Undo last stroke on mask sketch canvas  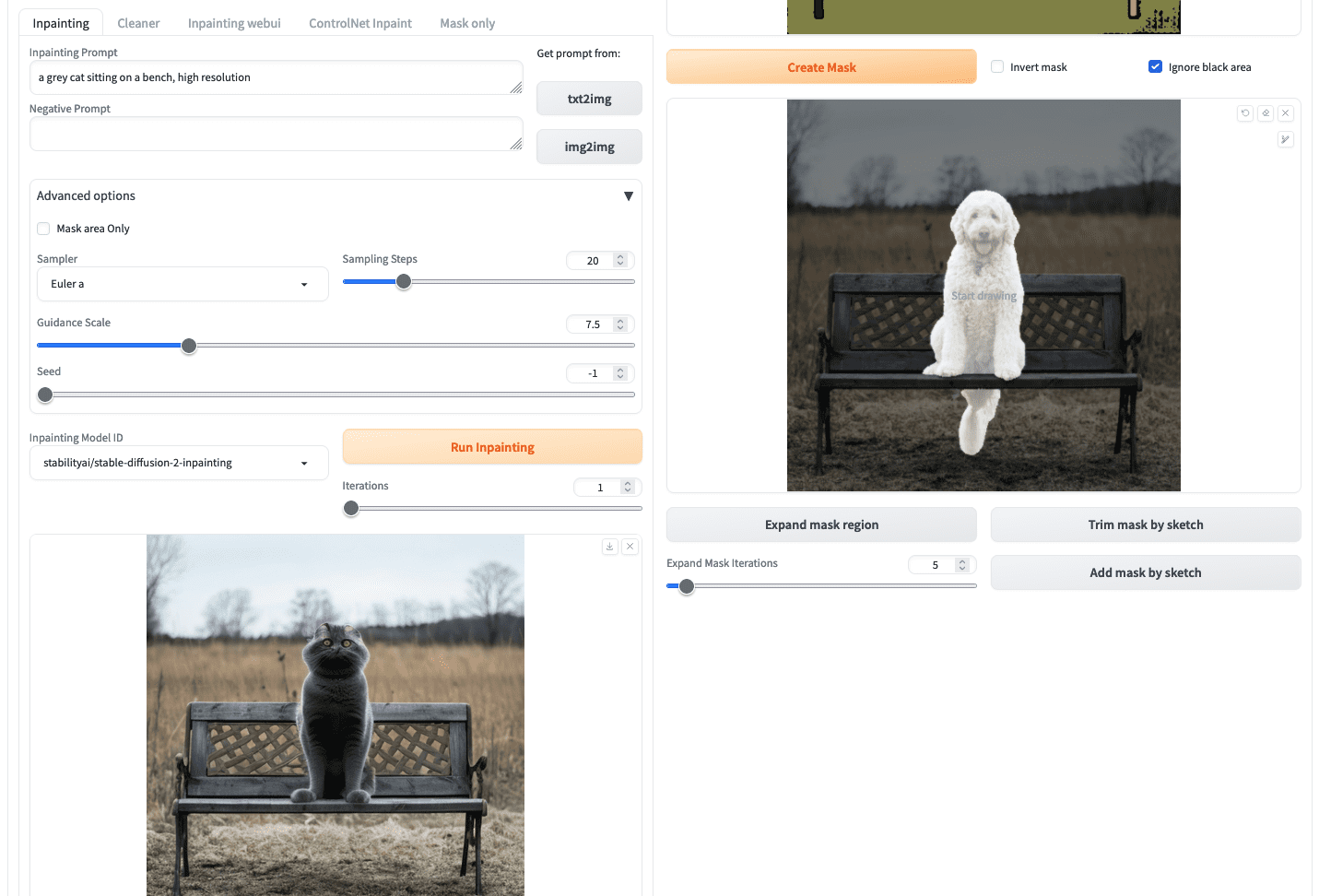click(1245, 113)
